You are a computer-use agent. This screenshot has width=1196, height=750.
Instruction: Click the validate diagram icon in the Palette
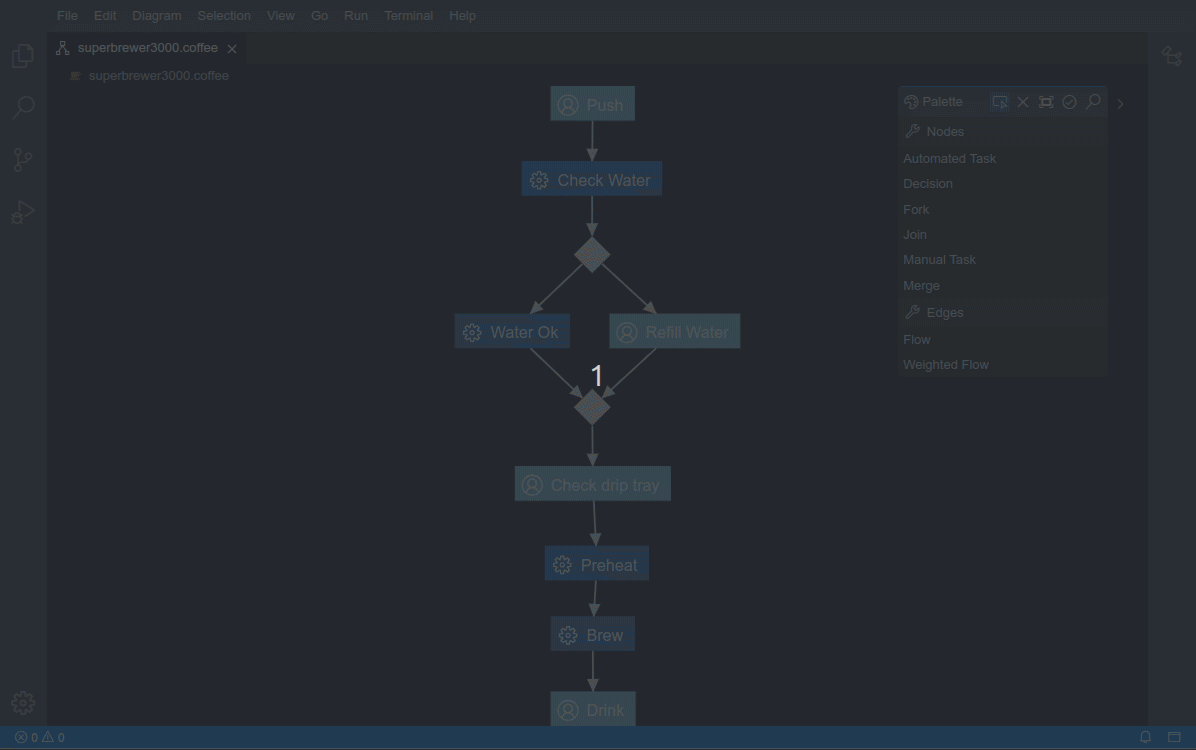(1069, 101)
